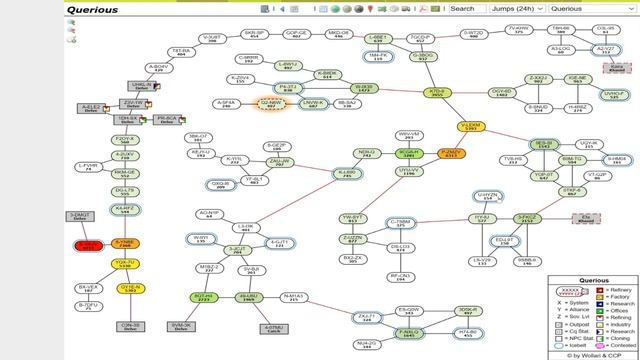Click the table-view icon right of the back arrow
Screen dimensions: 640x360
(x=294, y=9)
